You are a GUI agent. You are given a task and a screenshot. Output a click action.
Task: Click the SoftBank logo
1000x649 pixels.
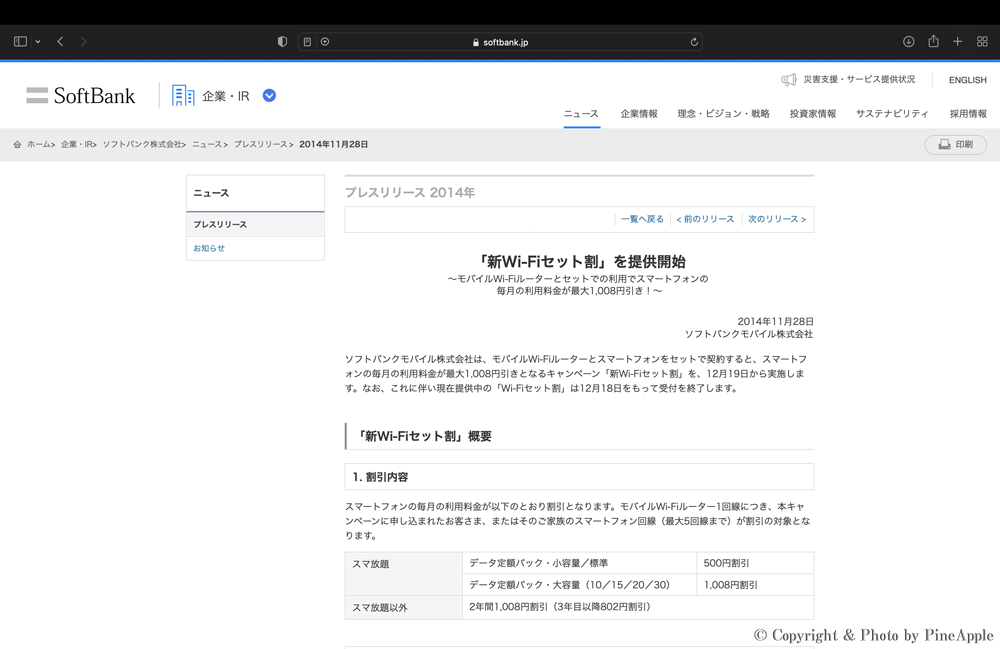click(x=81, y=96)
